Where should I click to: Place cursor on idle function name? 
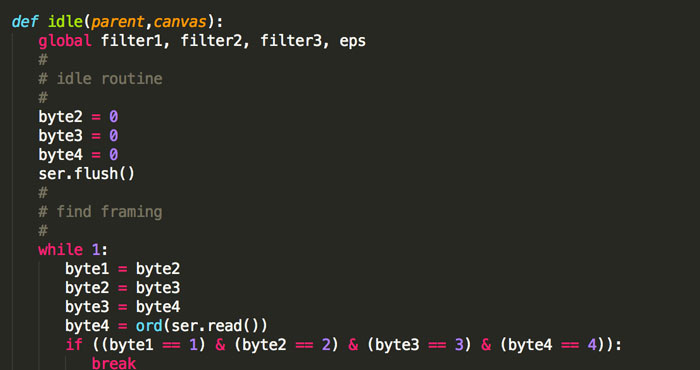click(x=65, y=21)
